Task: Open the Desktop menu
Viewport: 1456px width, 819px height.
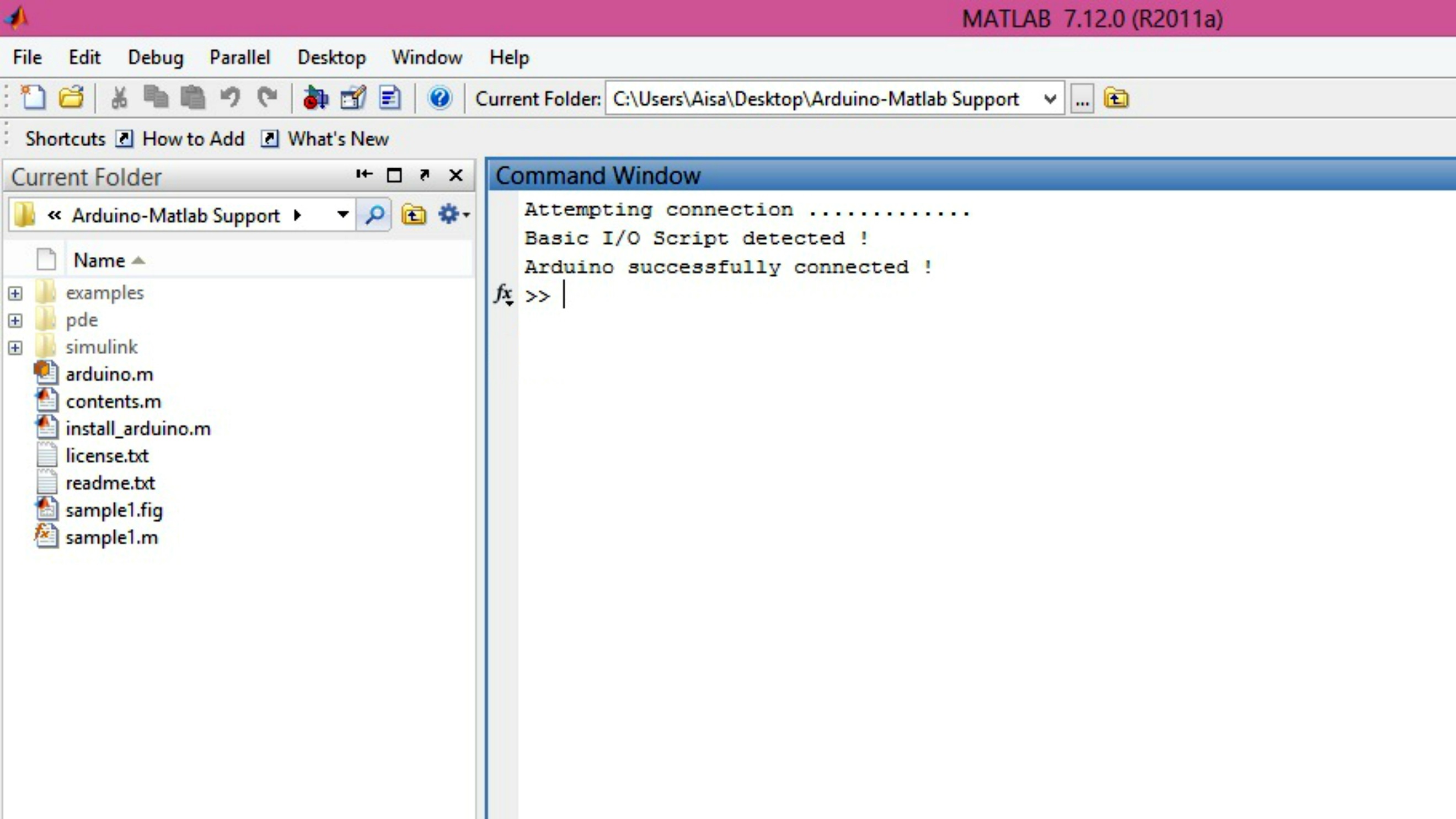Action: [332, 58]
